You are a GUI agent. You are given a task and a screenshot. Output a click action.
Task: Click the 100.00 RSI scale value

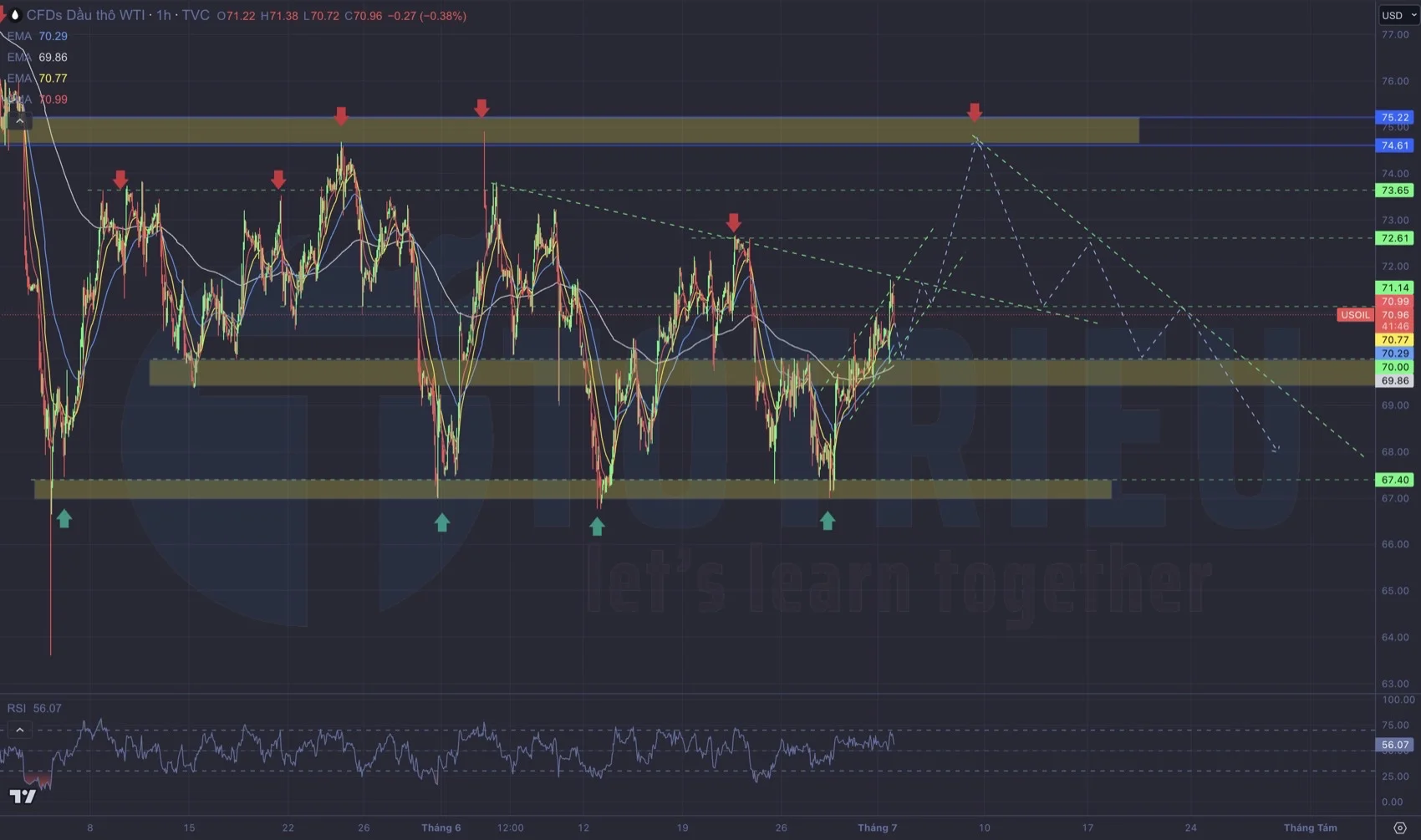point(1398,700)
